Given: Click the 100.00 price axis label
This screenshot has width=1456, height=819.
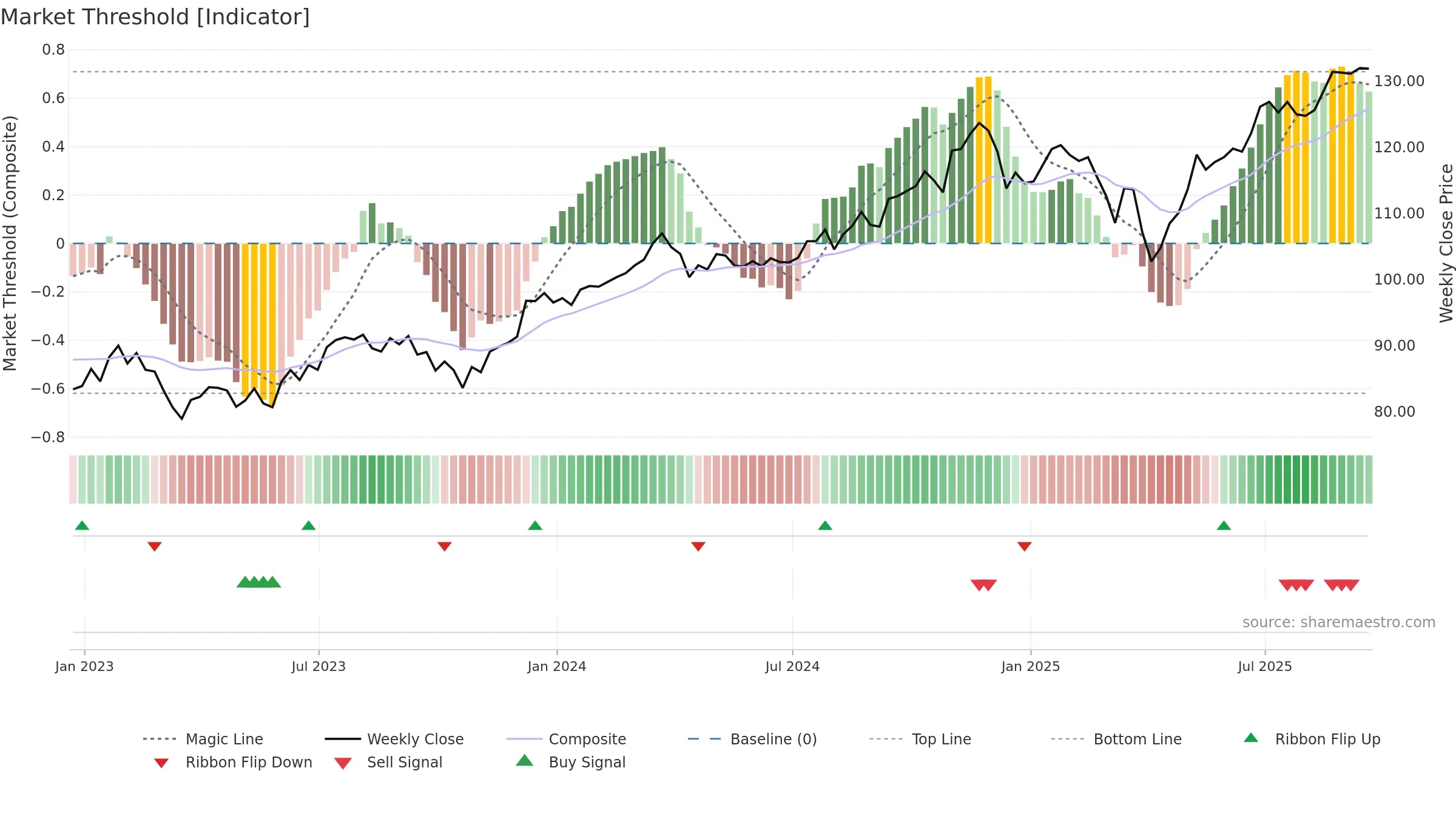Looking at the screenshot, I should click(x=1399, y=280).
